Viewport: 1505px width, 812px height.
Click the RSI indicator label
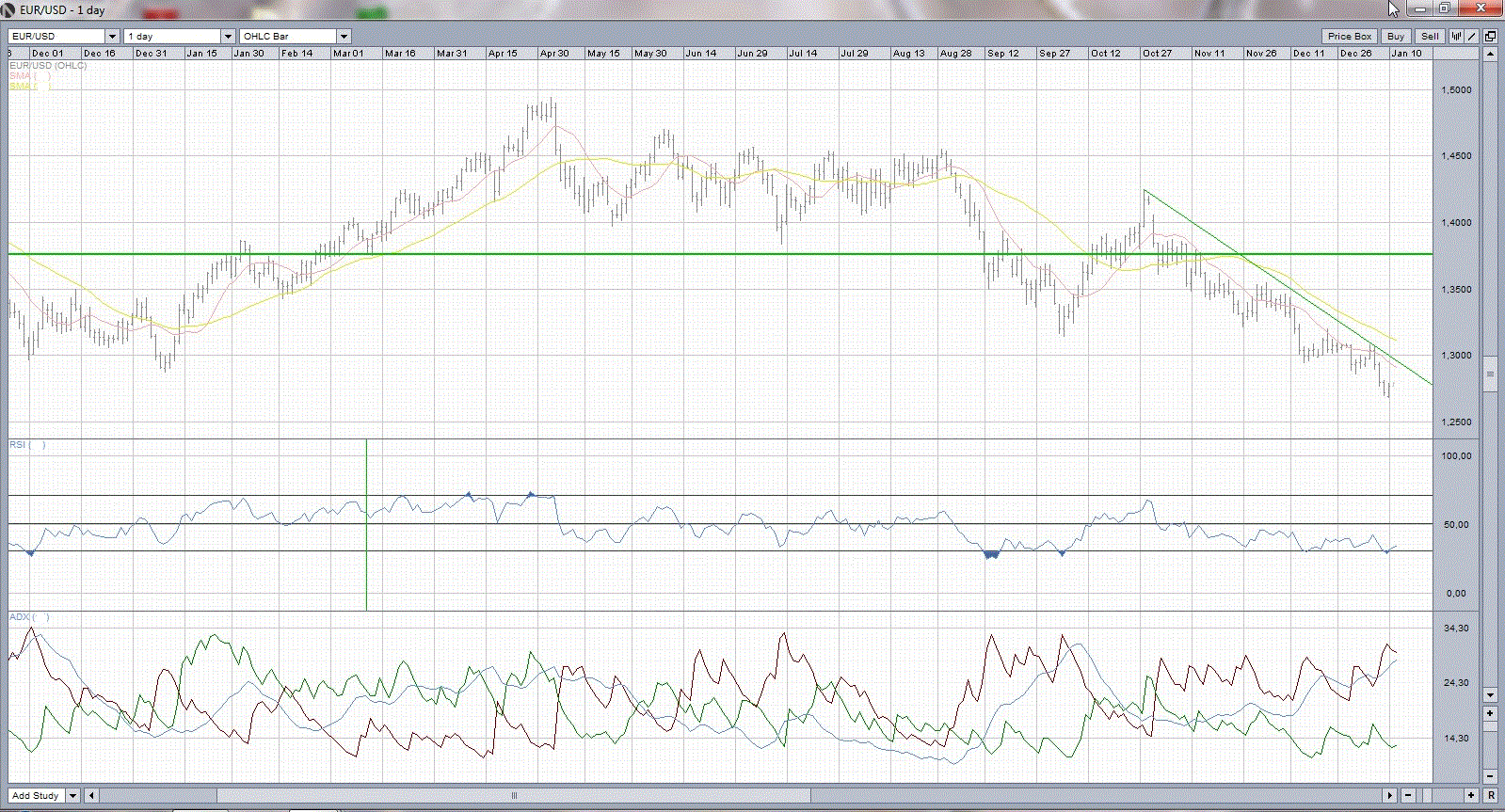click(18, 444)
